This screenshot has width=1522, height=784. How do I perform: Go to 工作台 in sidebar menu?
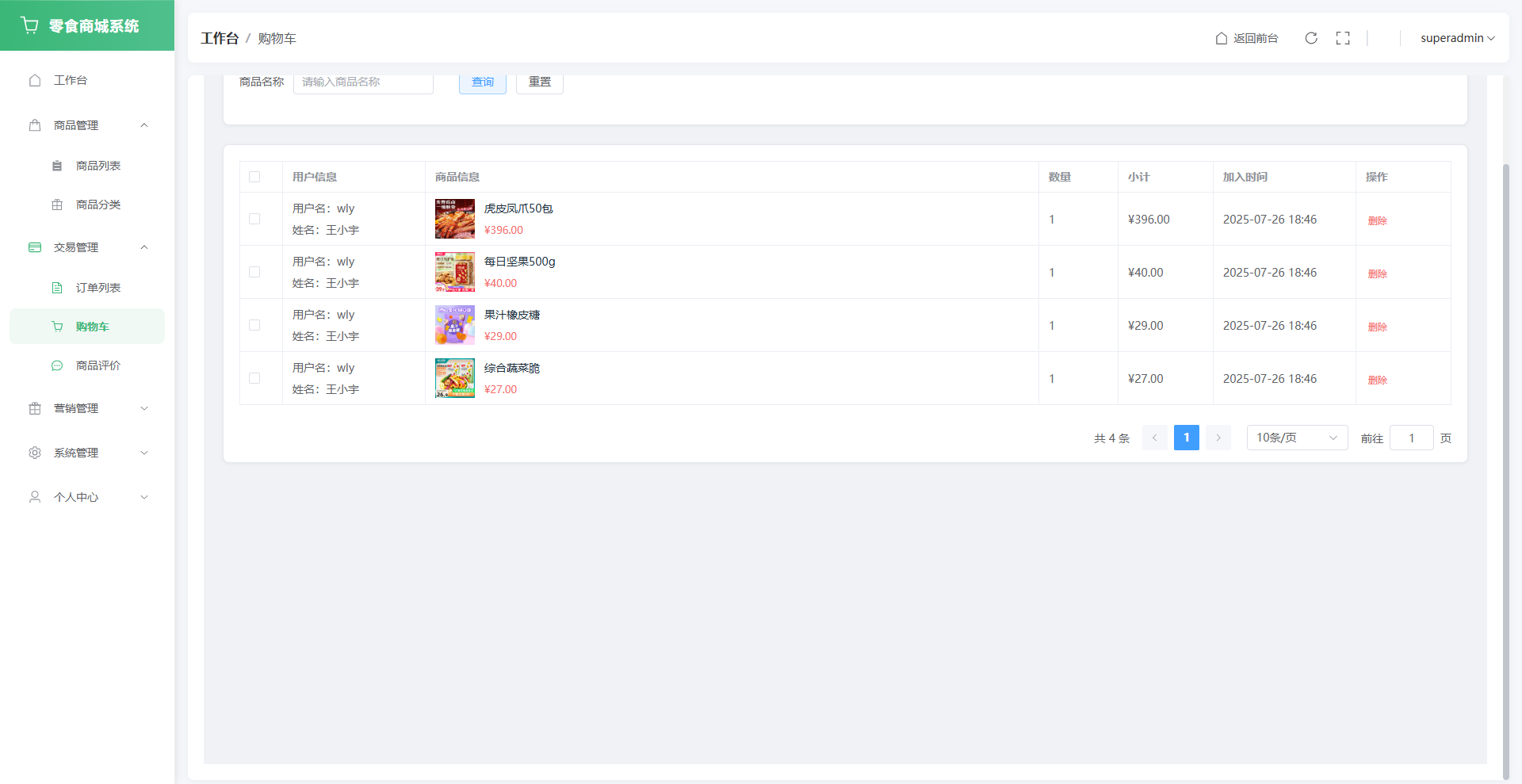tap(71, 80)
